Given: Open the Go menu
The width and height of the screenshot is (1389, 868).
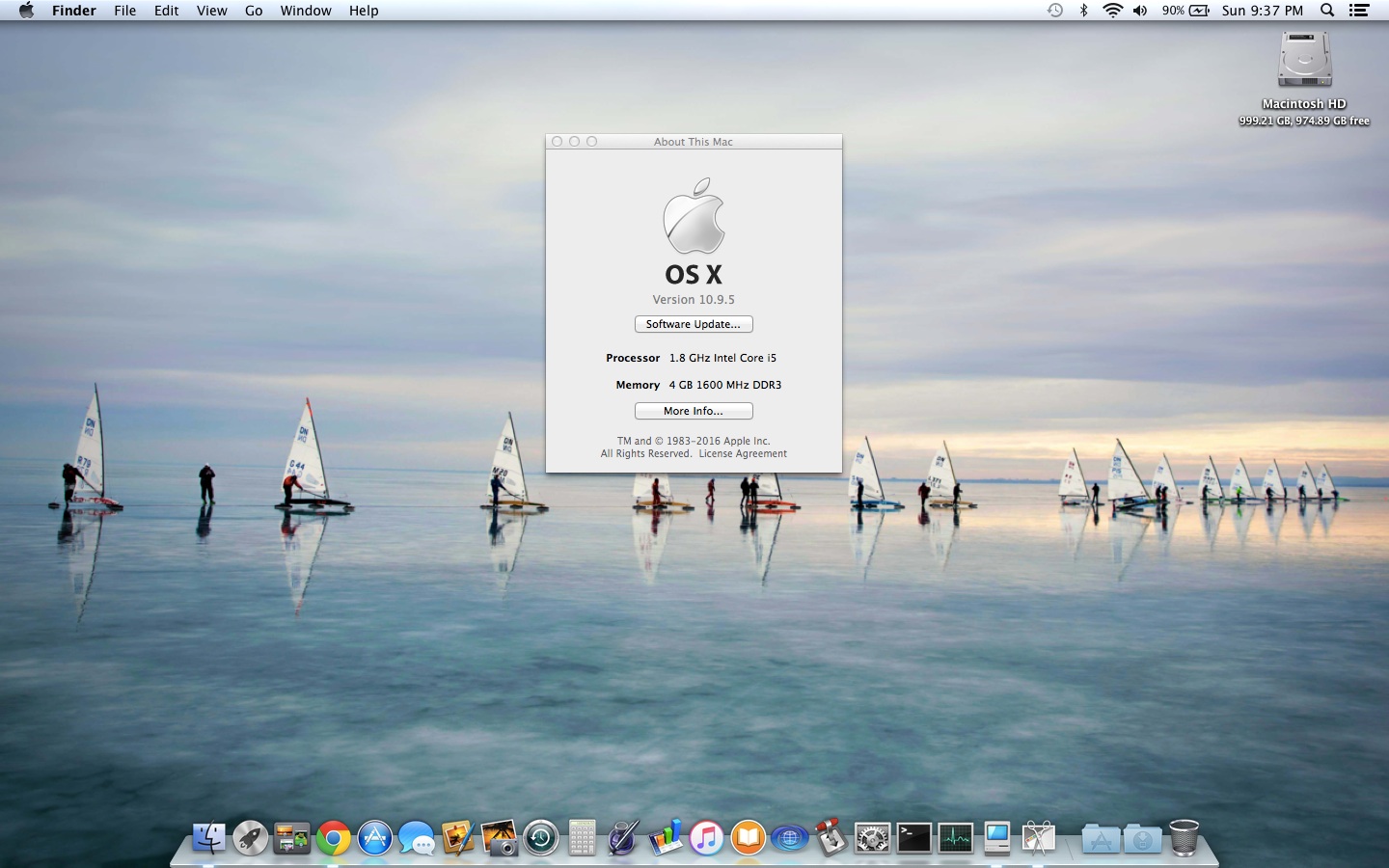Looking at the screenshot, I should 254,11.
